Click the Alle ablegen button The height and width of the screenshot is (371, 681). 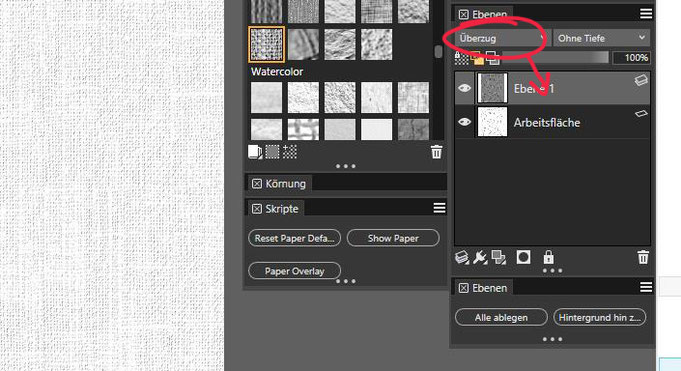pos(501,318)
